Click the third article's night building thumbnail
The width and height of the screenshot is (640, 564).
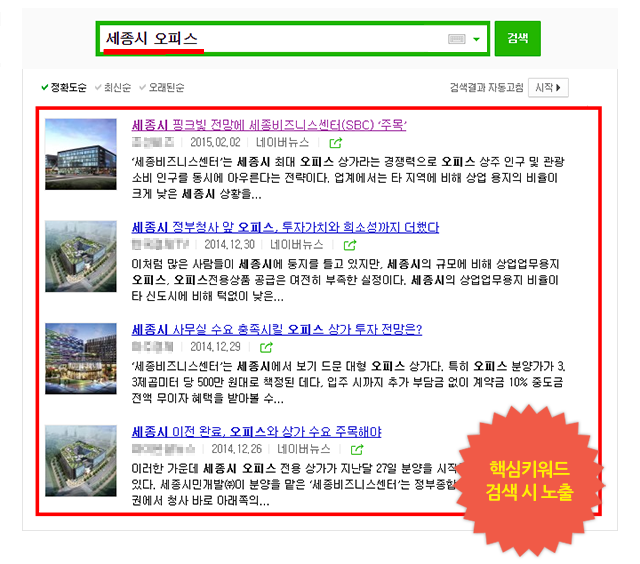81,359
